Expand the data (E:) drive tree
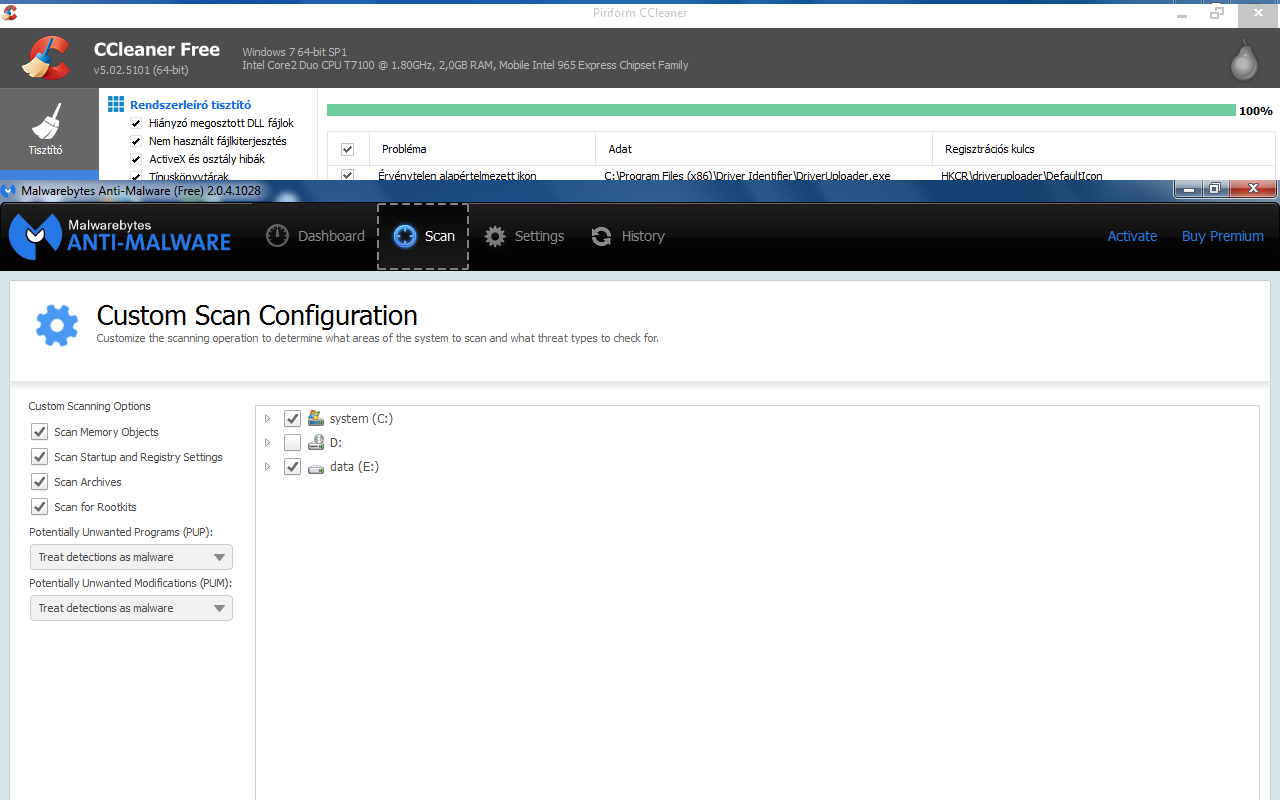The width and height of the screenshot is (1280, 800). pyautogui.click(x=268, y=467)
